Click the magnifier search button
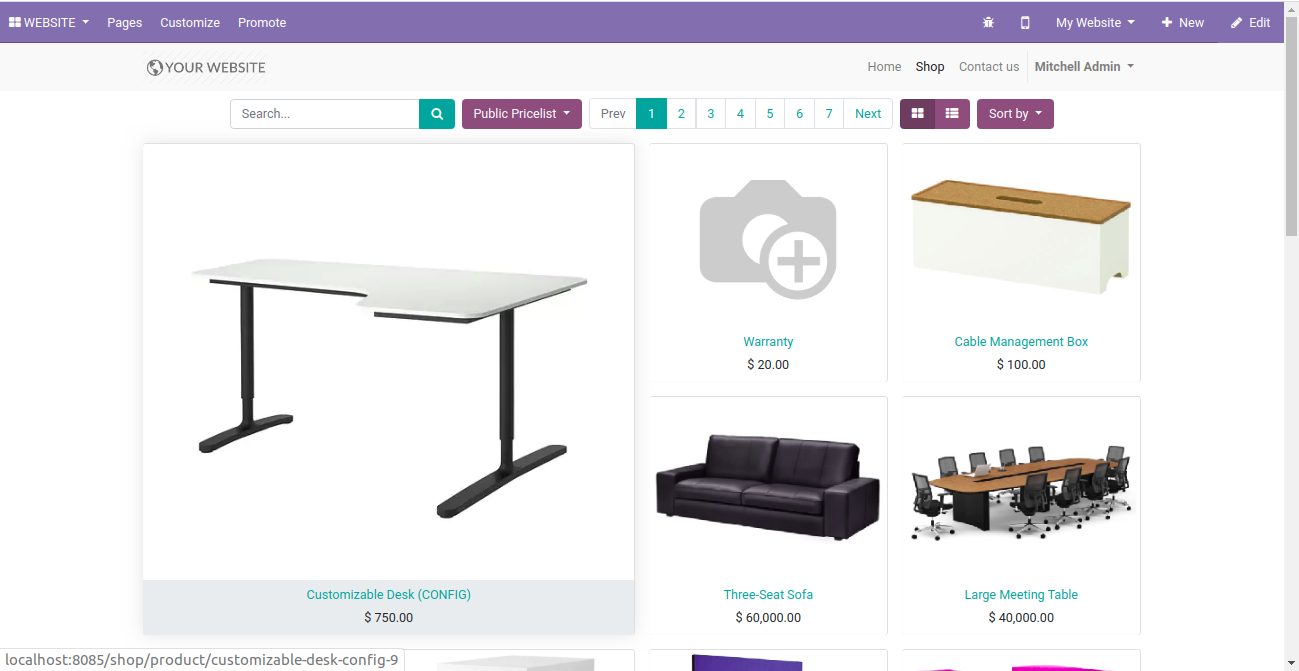Viewport: 1299px width, 671px height. [x=437, y=114]
